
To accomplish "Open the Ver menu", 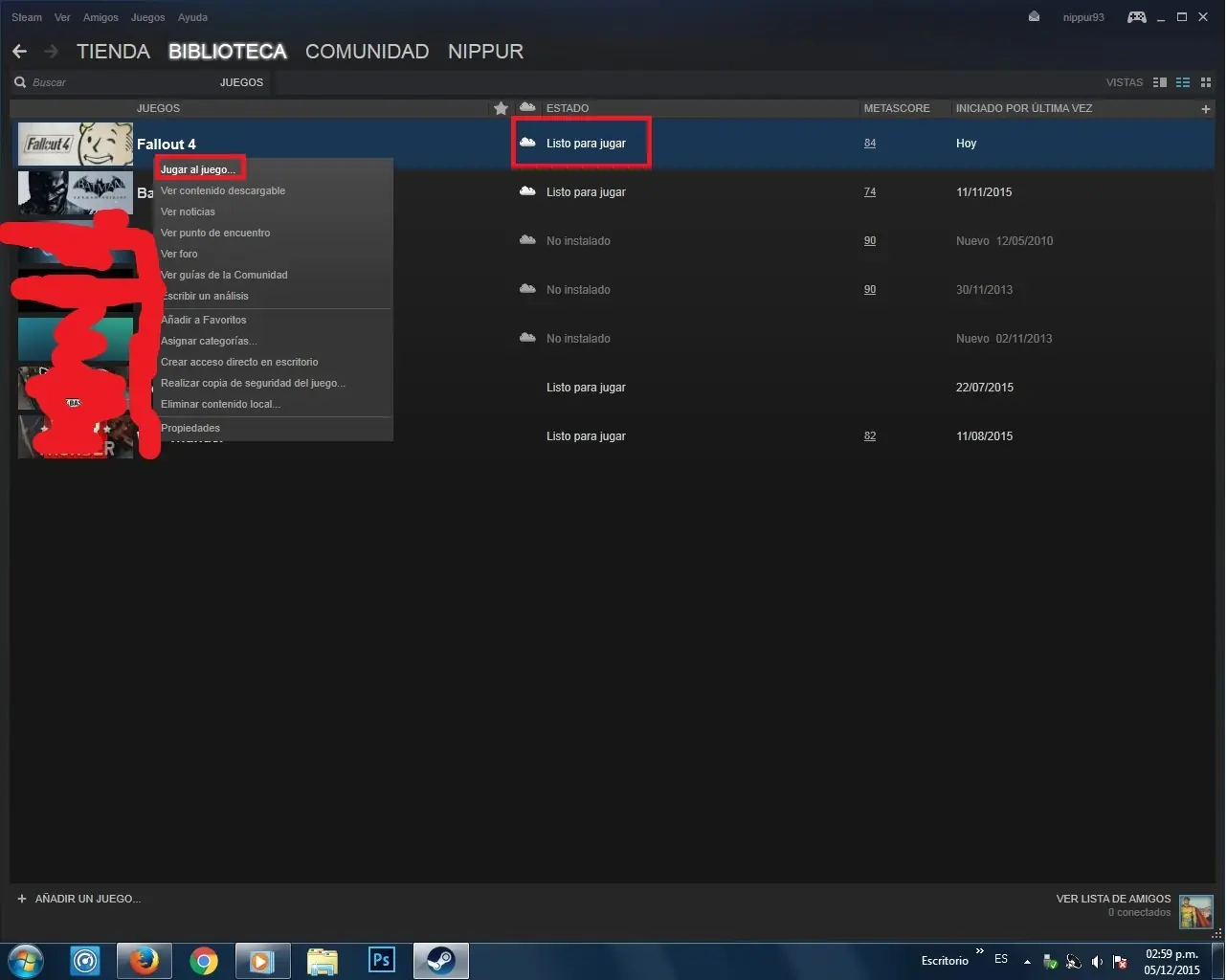I will coord(62,17).
